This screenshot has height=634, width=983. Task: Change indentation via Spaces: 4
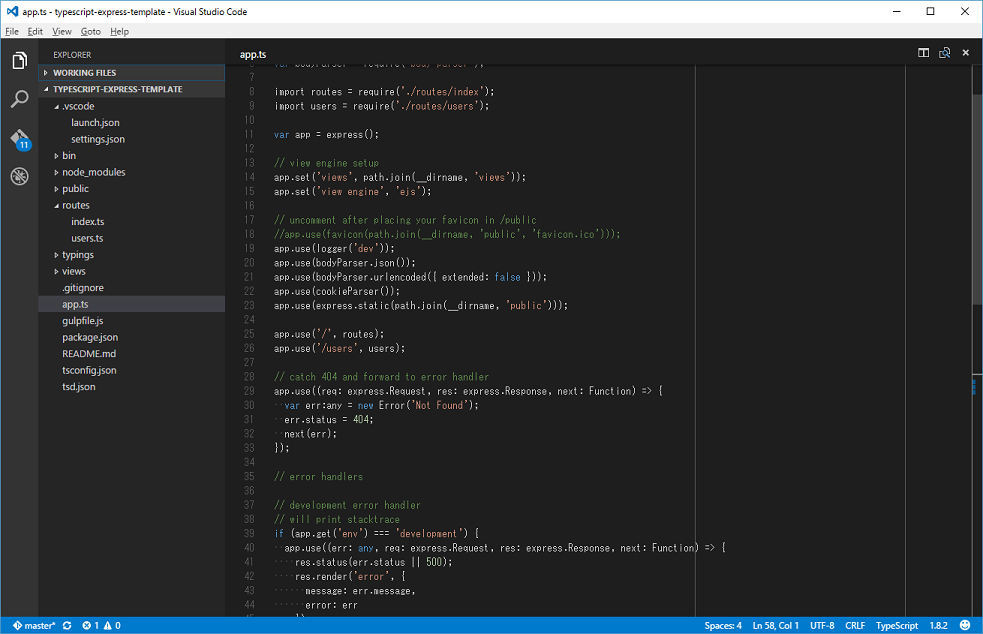723,625
